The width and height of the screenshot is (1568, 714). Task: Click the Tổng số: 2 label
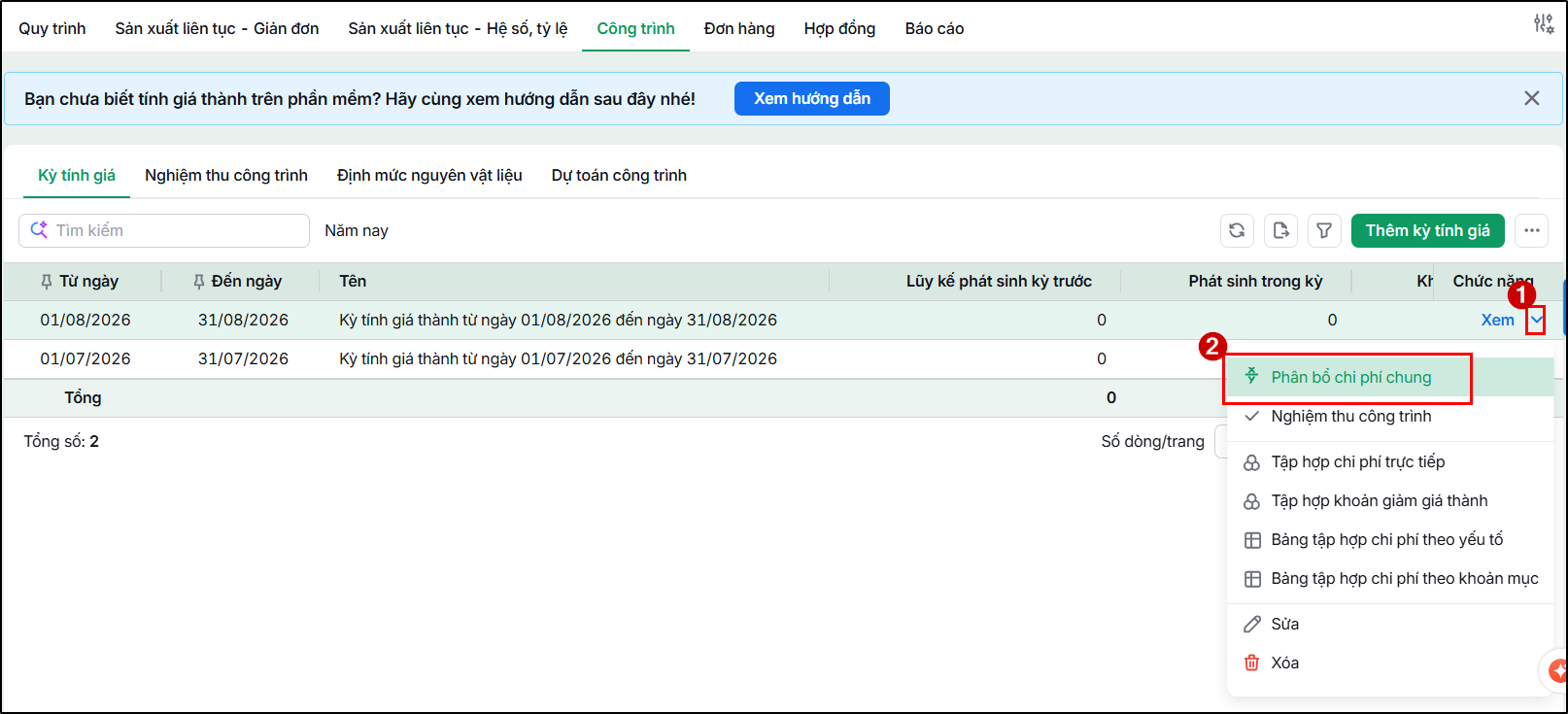[61, 441]
